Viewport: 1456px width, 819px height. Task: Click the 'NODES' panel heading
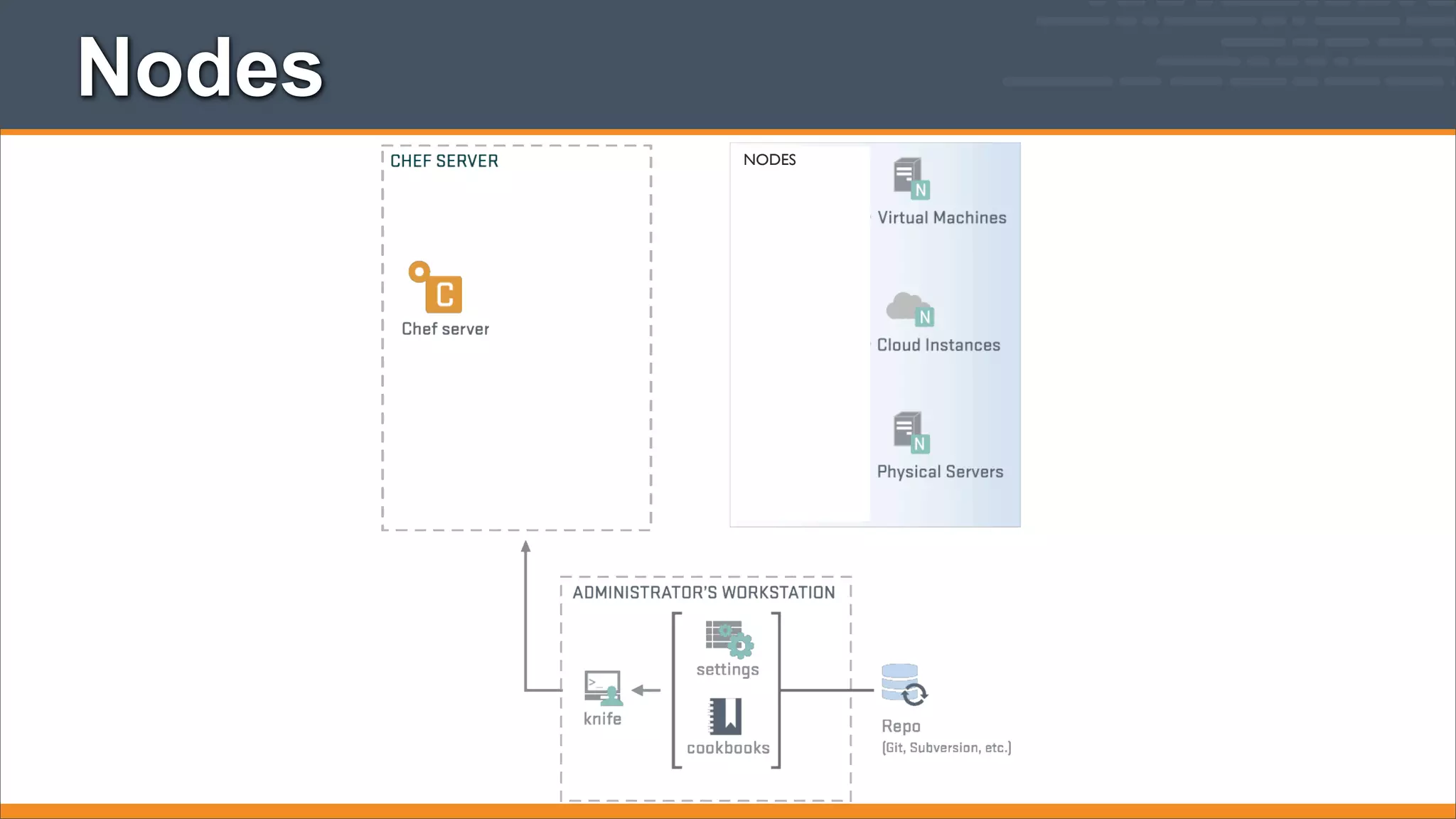769,160
